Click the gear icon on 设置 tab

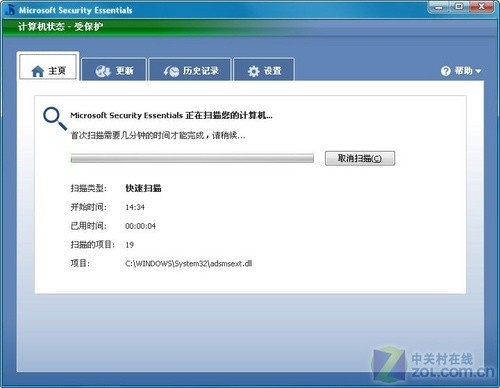coord(253,71)
